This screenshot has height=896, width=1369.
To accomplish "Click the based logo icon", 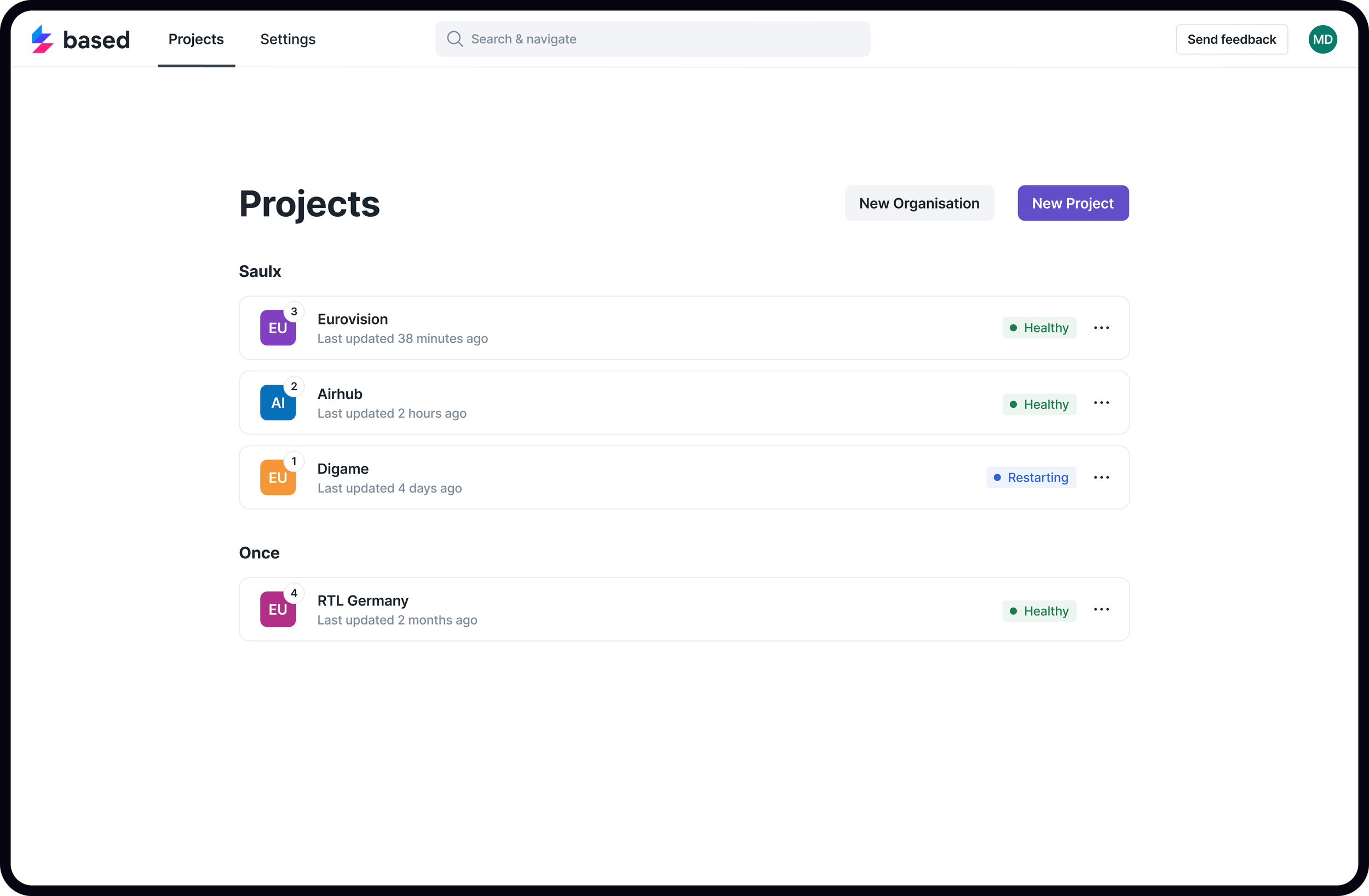I will click(x=42, y=39).
